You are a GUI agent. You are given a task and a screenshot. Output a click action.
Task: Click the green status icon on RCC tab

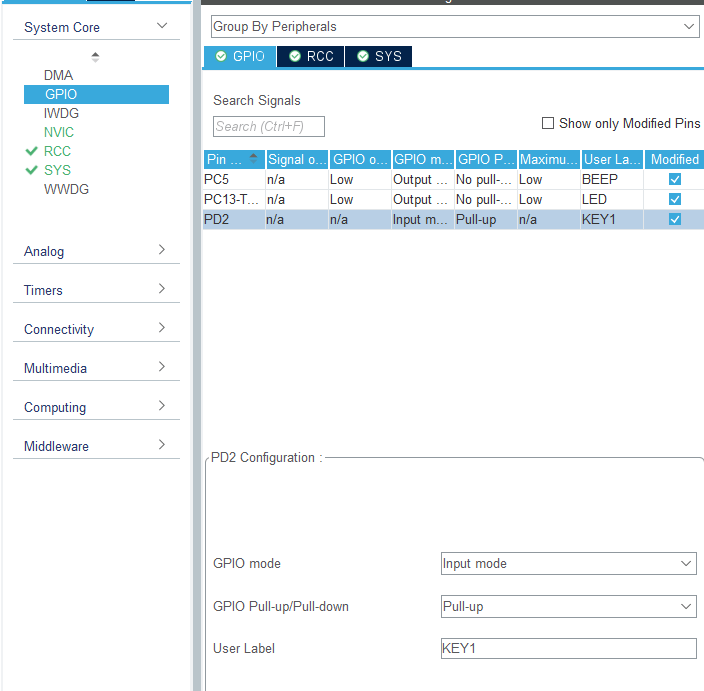tap(295, 56)
